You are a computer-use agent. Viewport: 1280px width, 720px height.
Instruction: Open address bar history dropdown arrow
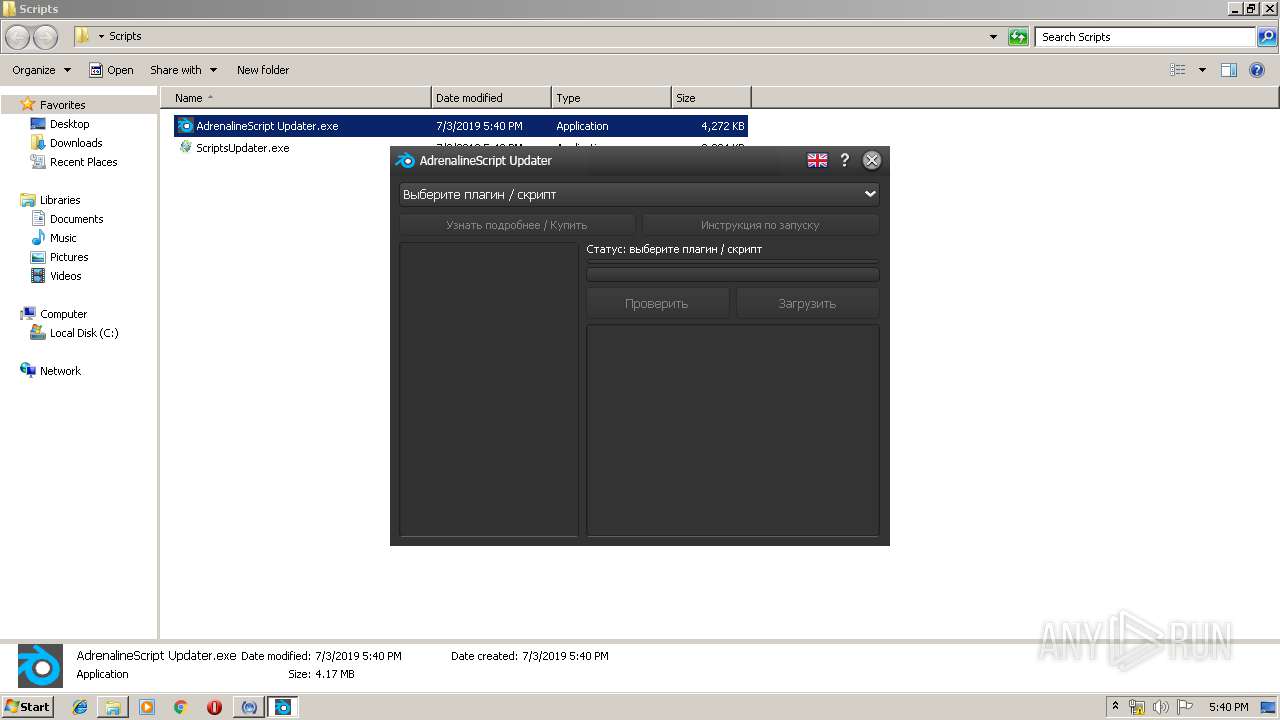click(993, 37)
